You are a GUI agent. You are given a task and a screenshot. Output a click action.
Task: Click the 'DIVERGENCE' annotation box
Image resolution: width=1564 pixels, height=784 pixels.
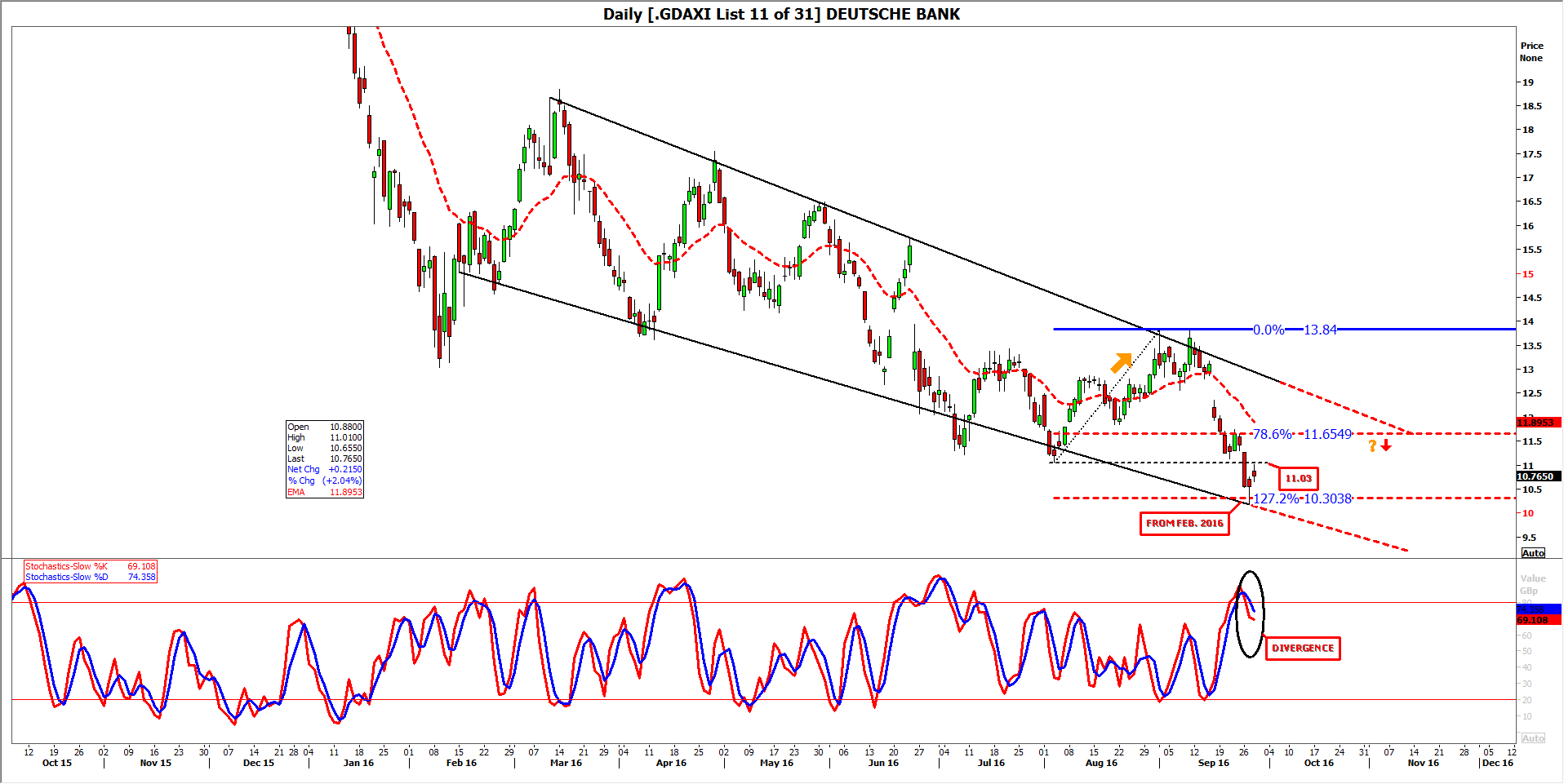1303,649
